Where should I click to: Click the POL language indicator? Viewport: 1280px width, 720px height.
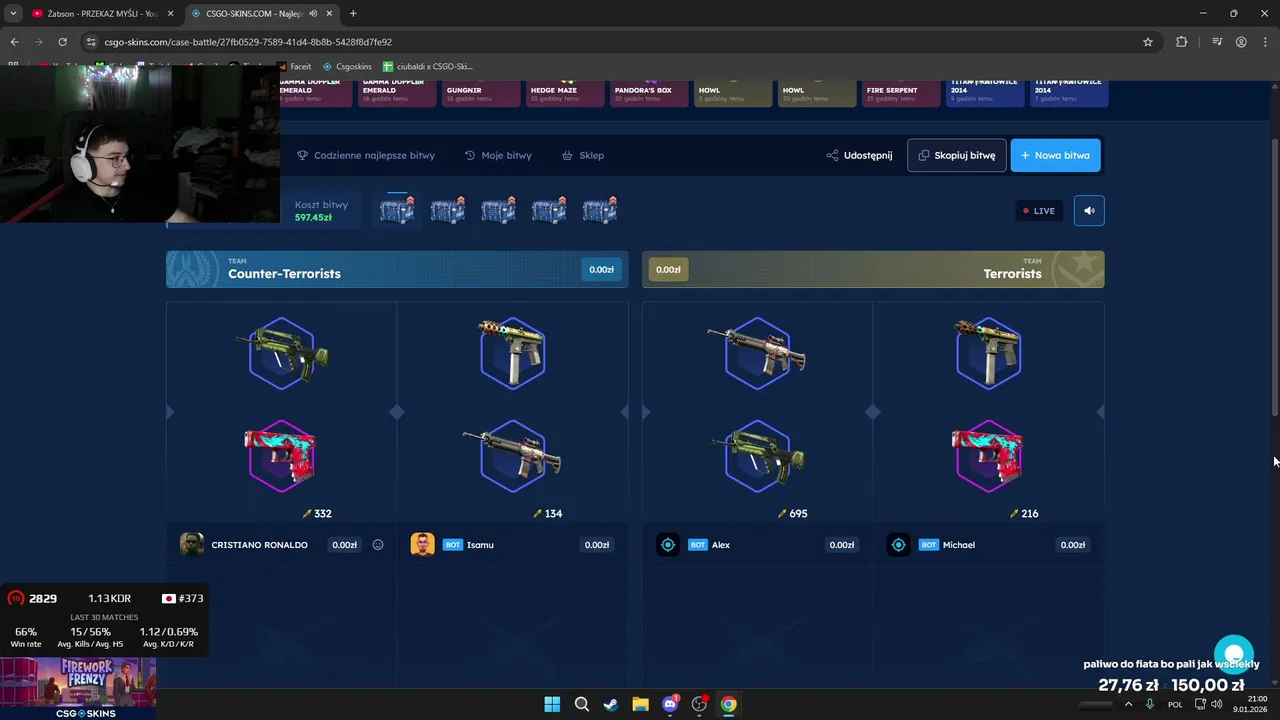pos(1175,704)
